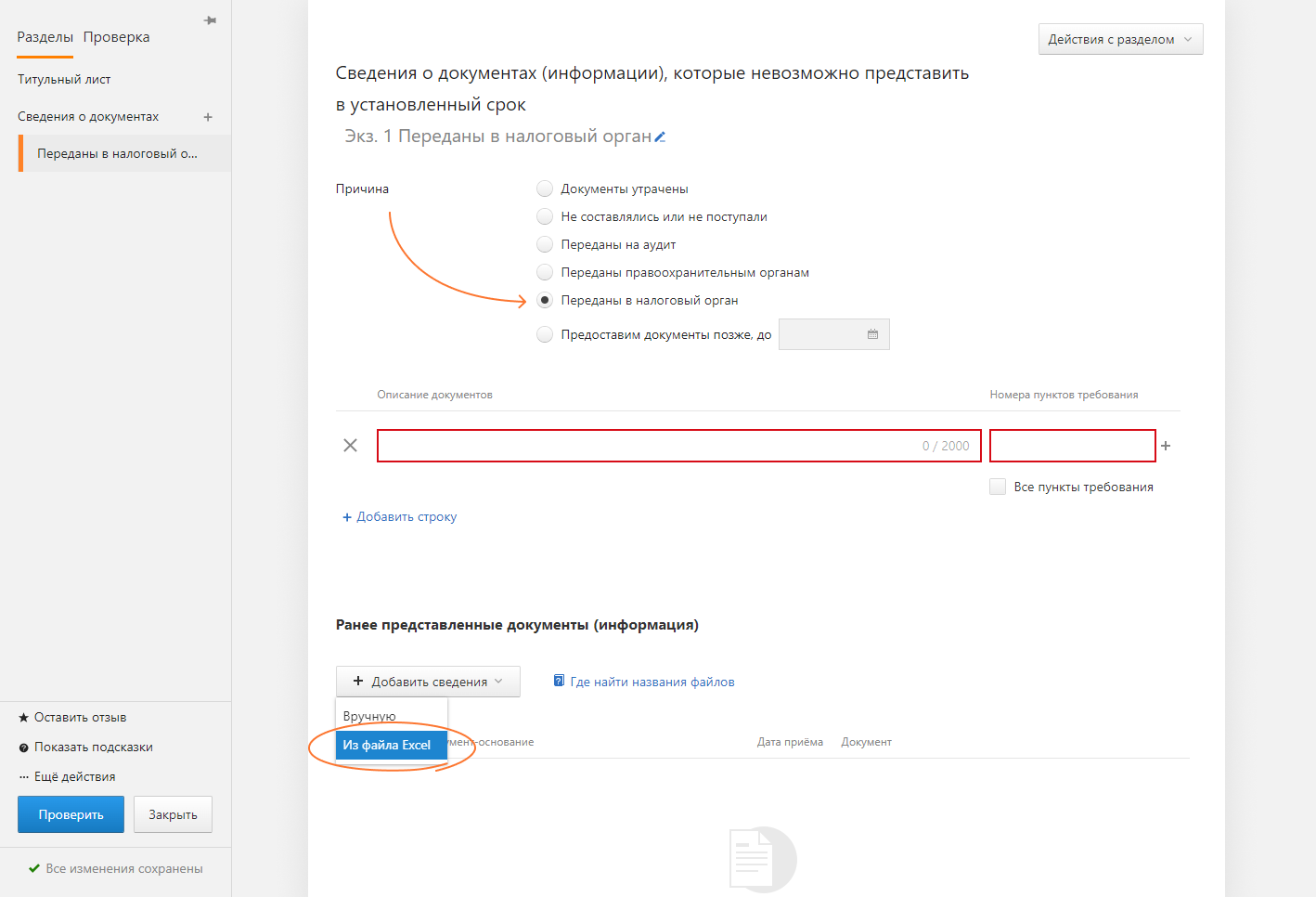The height and width of the screenshot is (897, 1316).
Task: Click the pin sidebar icon
Action: coord(211,20)
